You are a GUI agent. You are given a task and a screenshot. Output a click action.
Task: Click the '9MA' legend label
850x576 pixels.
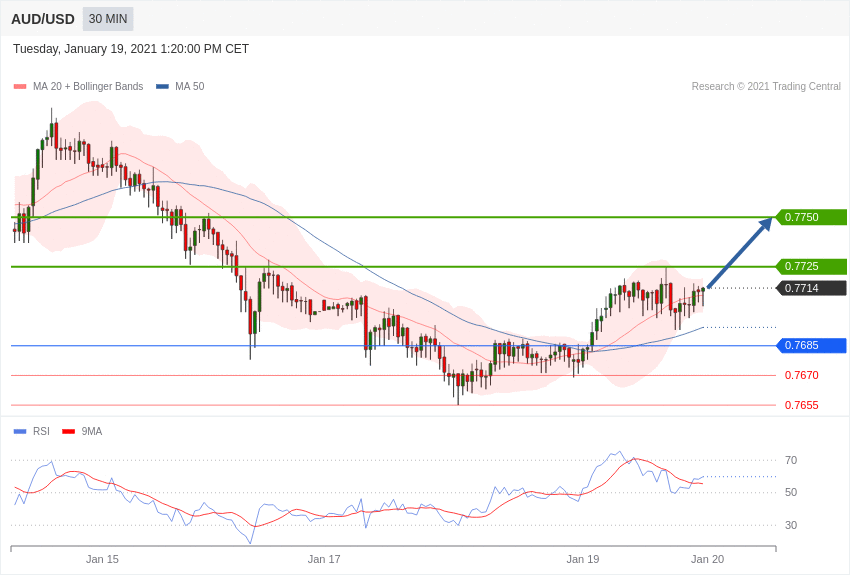(92, 431)
